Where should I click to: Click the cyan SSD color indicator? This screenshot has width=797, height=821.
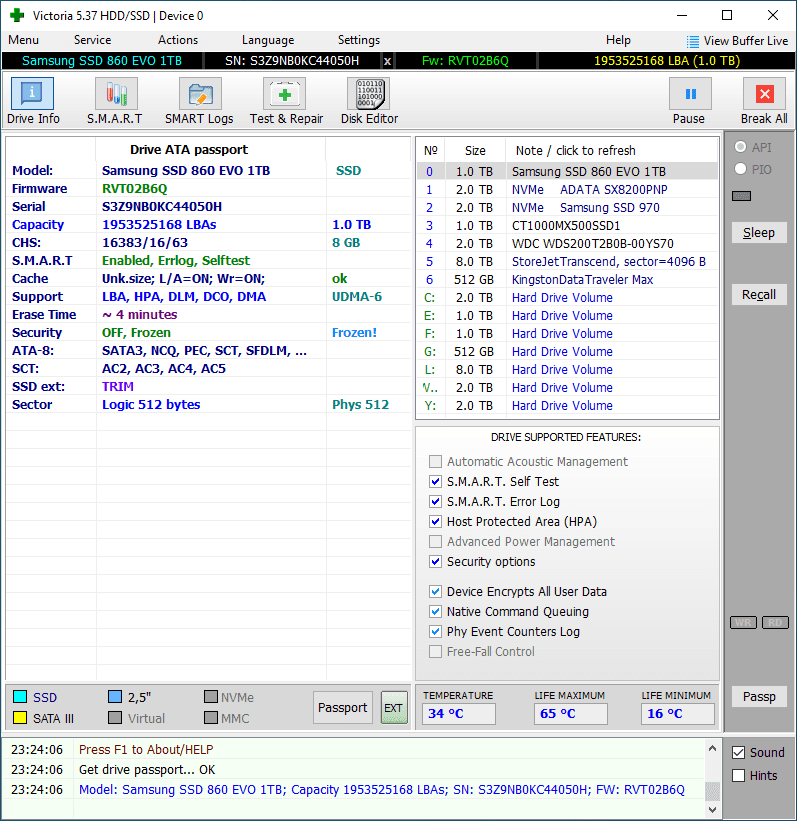(x=20, y=696)
